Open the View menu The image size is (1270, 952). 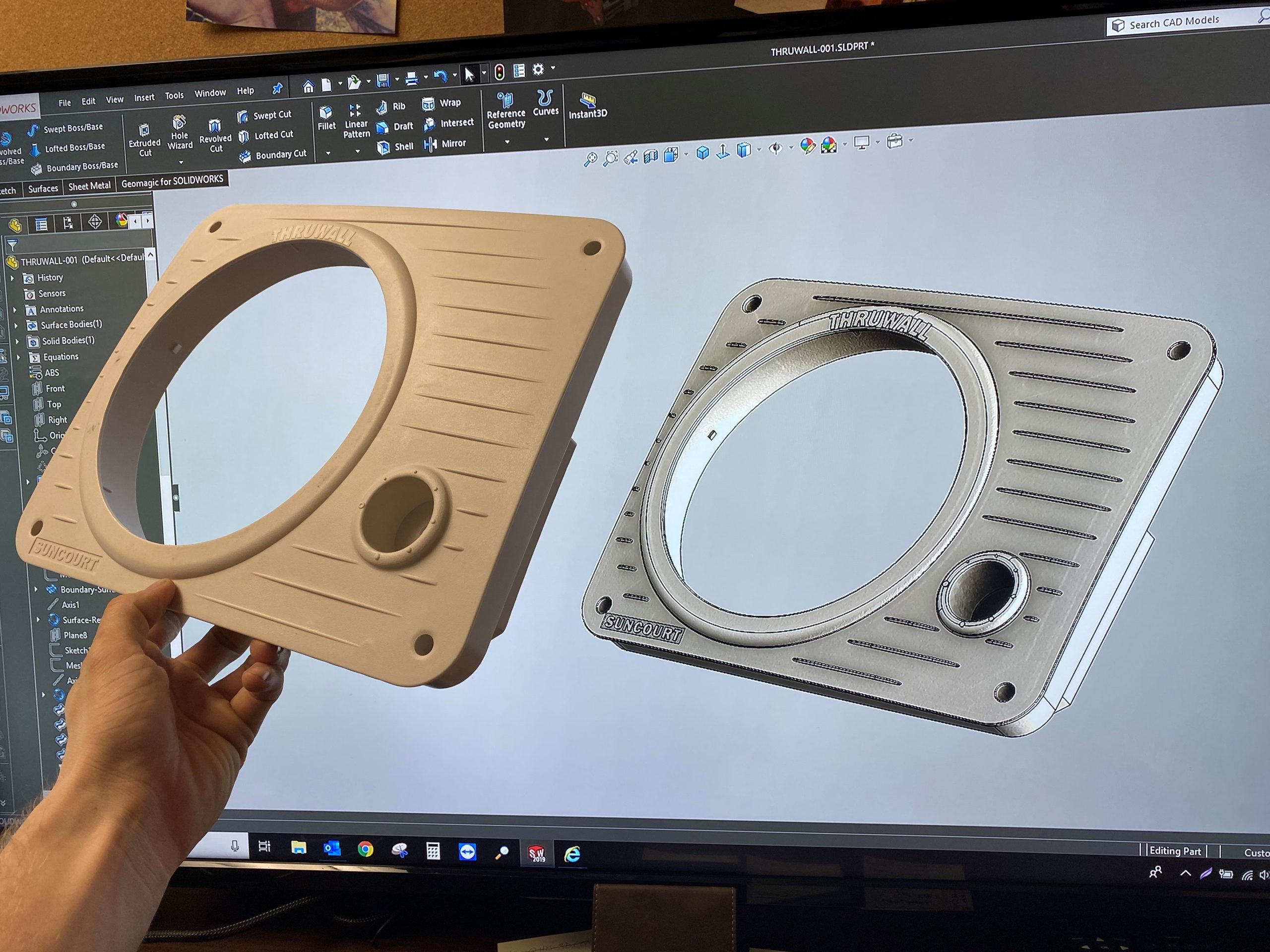pyautogui.click(x=115, y=99)
